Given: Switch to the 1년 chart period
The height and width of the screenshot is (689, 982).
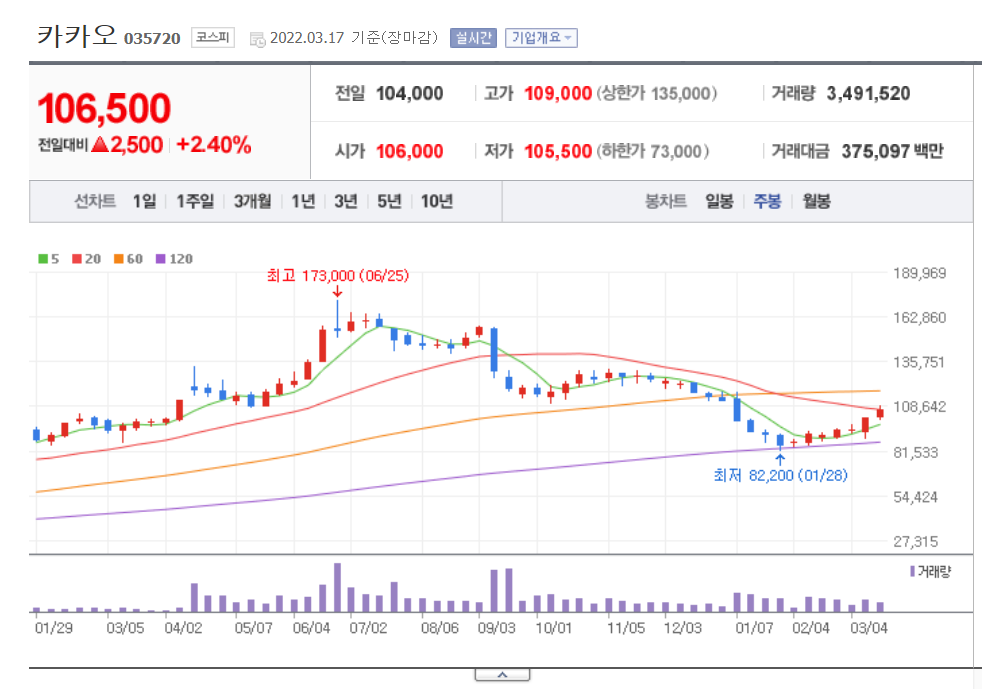Looking at the screenshot, I should tap(303, 201).
